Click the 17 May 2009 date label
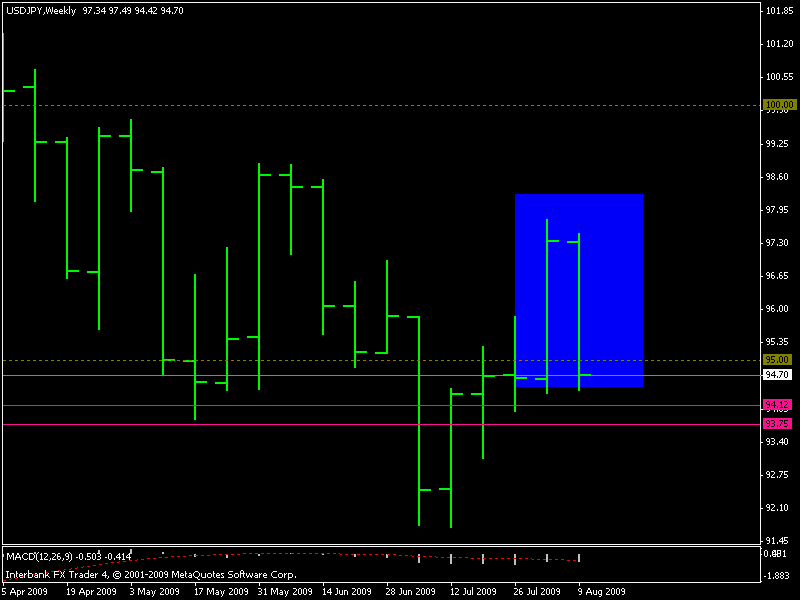 click(221, 592)
